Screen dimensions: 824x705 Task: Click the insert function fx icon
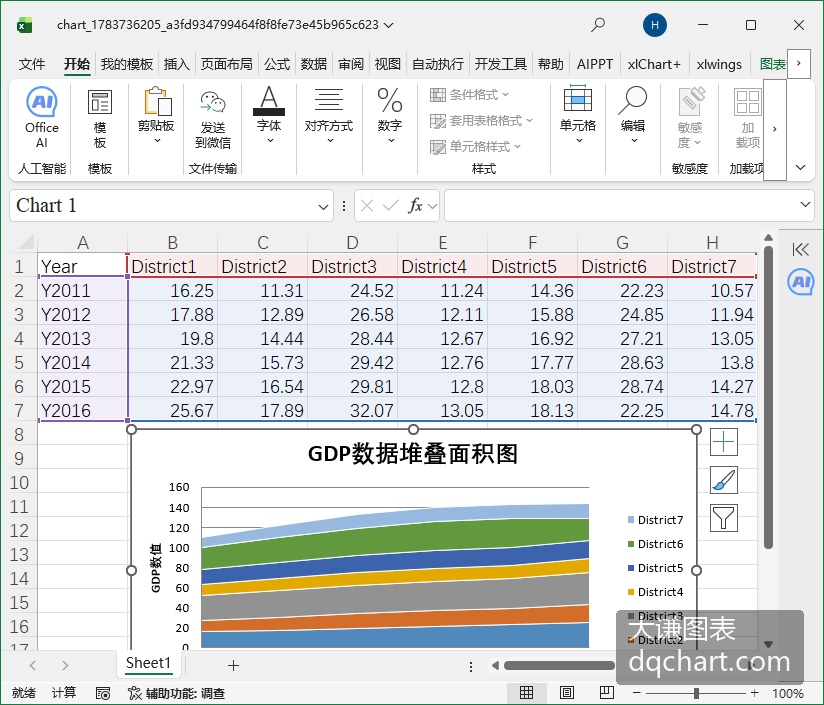415,205
